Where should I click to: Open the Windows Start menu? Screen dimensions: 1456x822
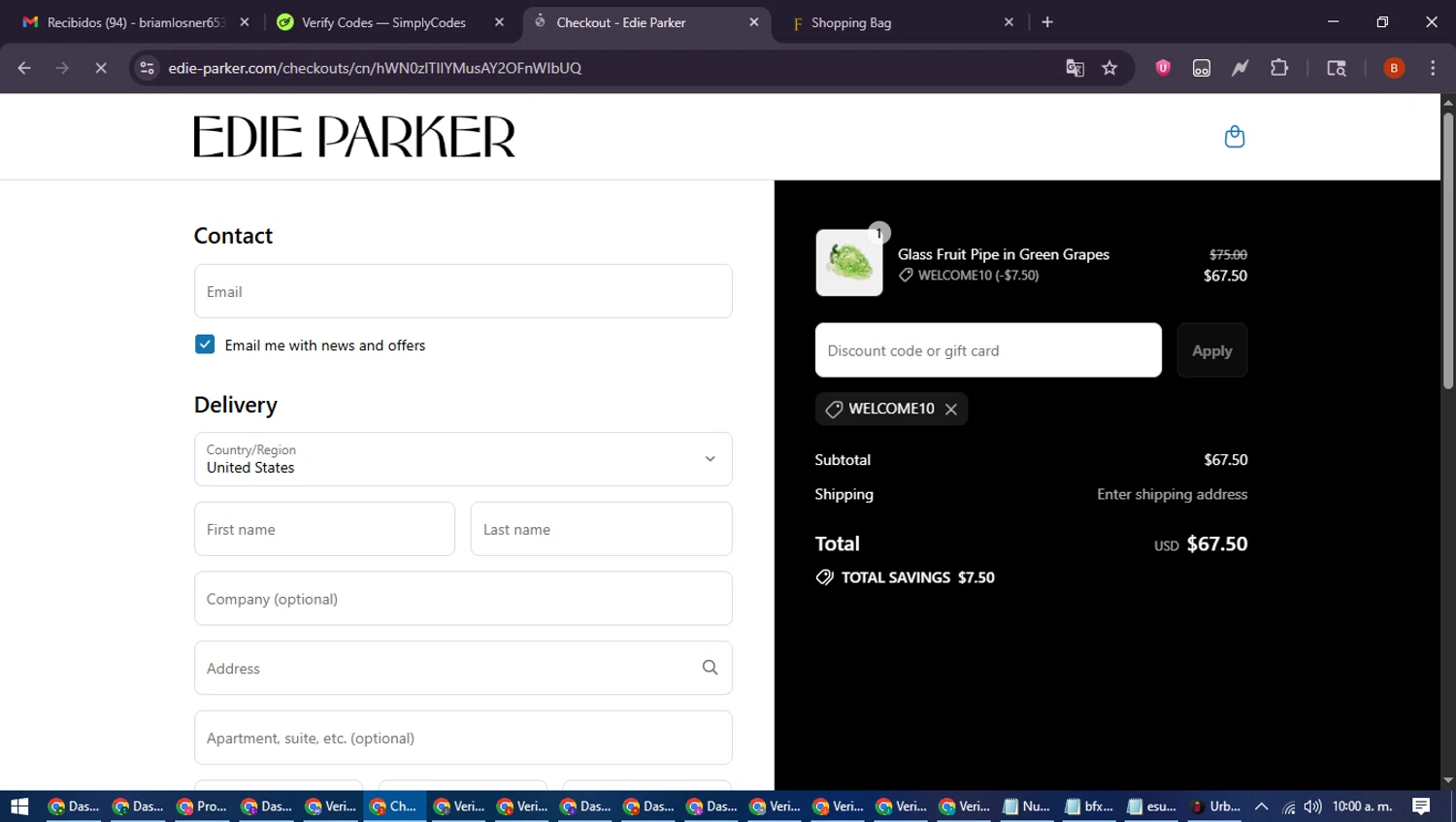[x=19, y=806]
